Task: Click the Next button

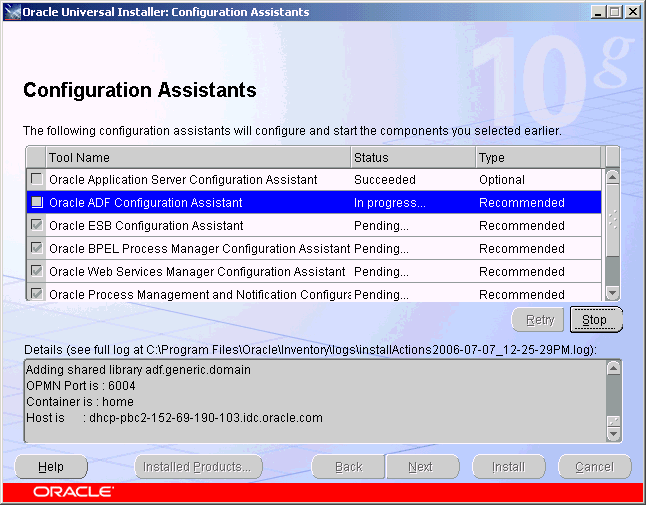Action: tap(423, 467)
